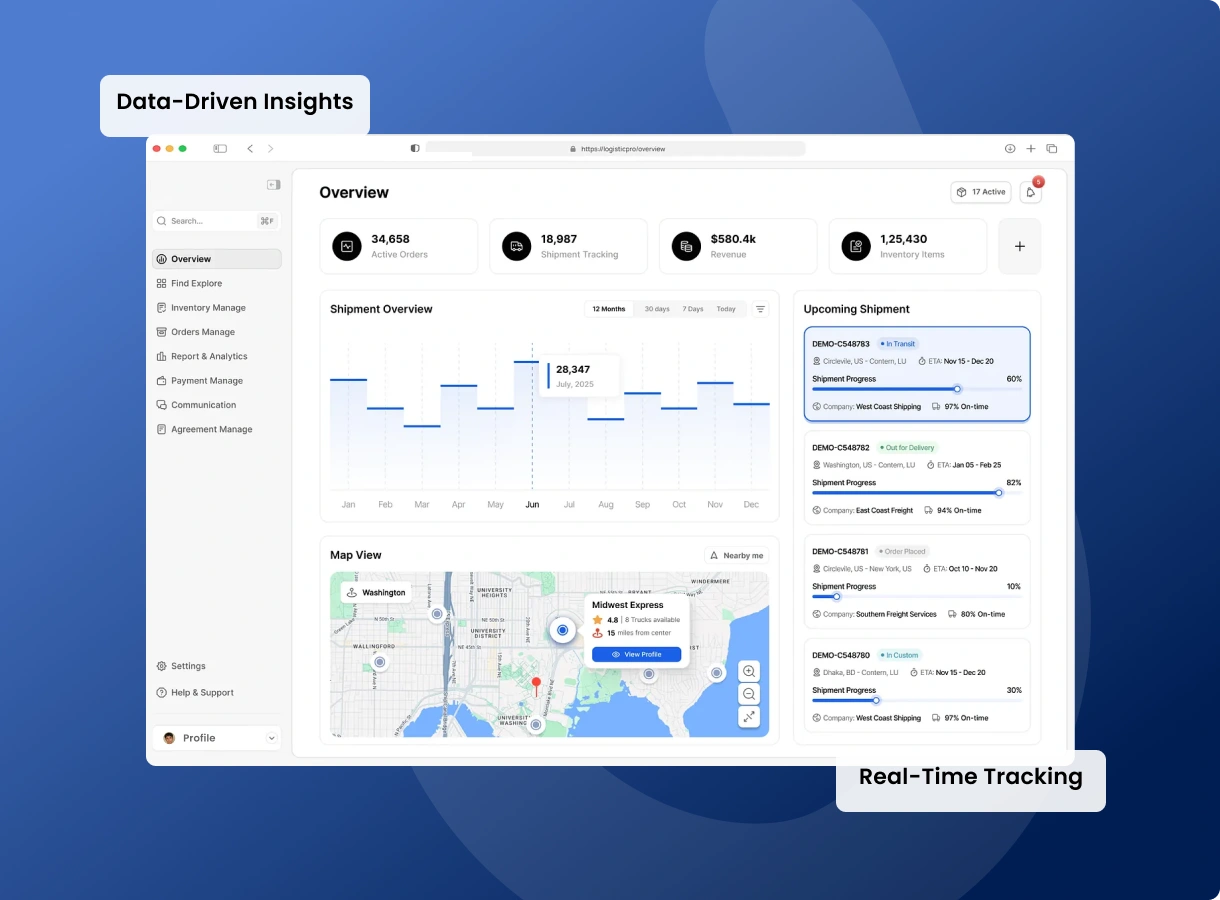Select the 30 days range tab
Viewport: 1220px width, 900px height.
click(x=657, y=309)
